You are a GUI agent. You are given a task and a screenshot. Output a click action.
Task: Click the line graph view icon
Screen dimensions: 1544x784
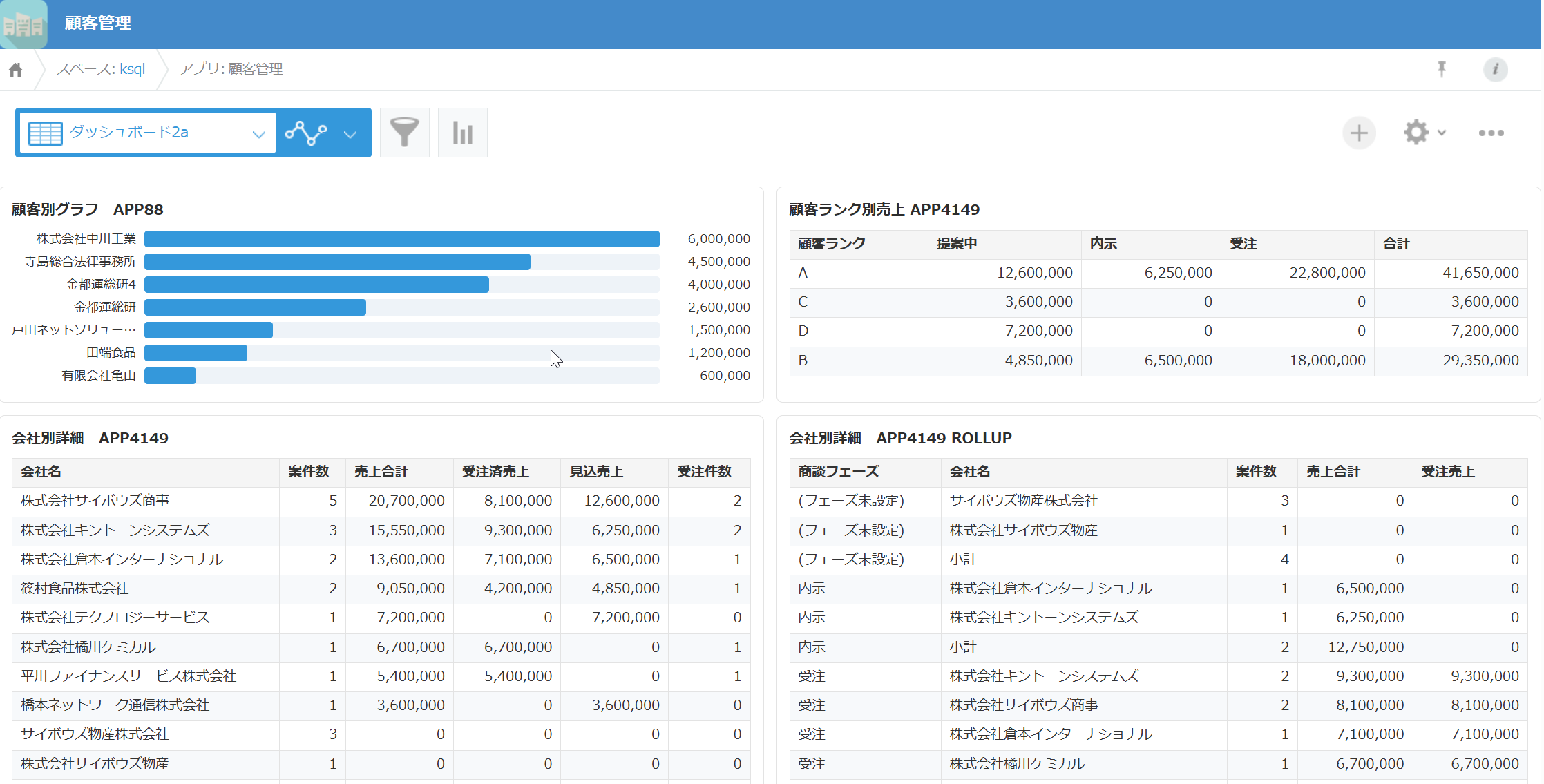coord(306,133)
